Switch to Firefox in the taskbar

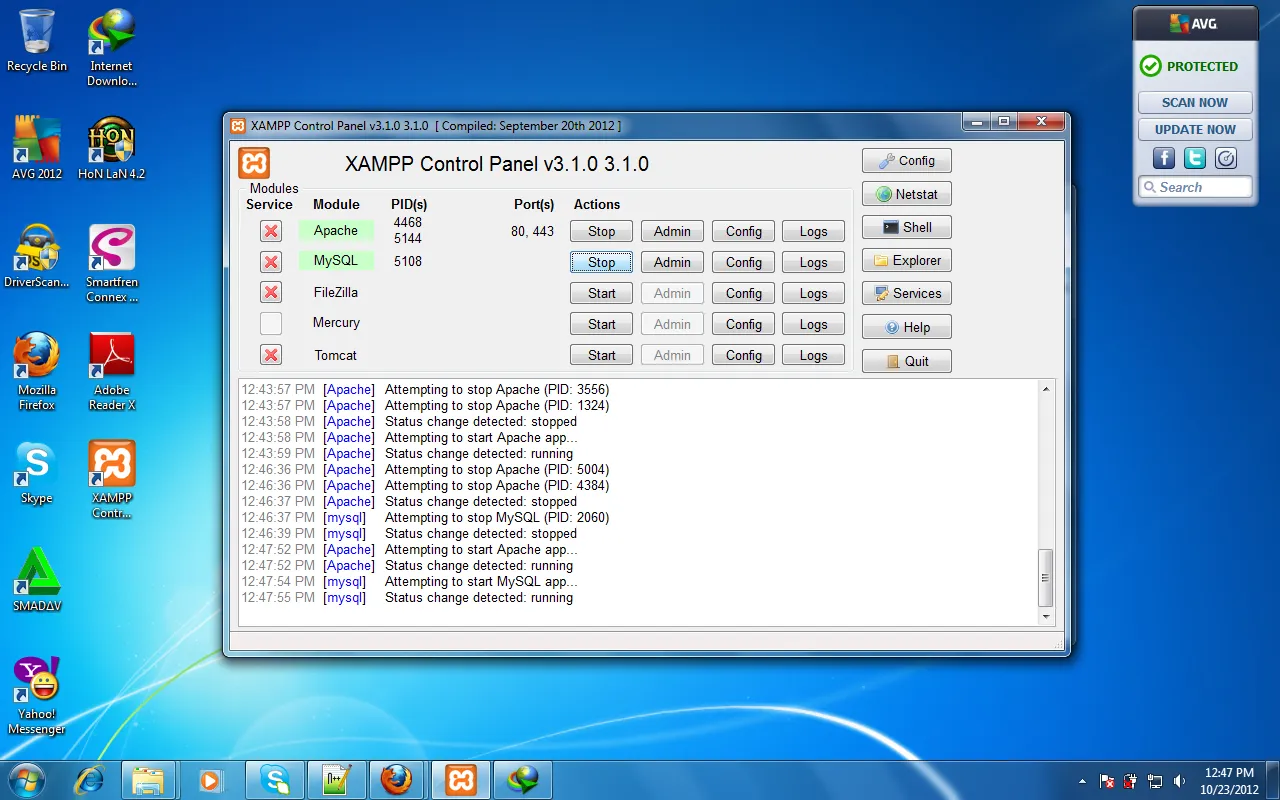(398, 780)
